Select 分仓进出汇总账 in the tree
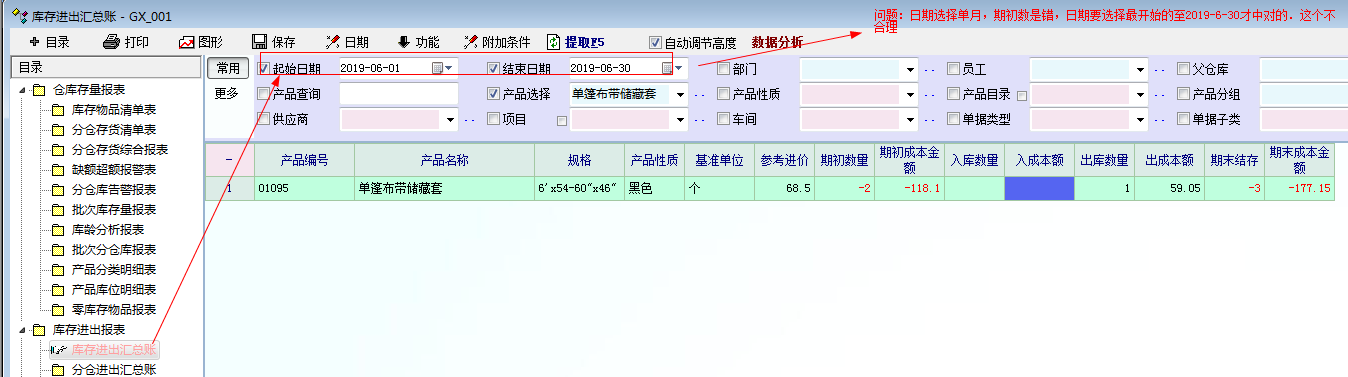Image resolution: width=1348 pixels, height=377 pixels. point(114,370)
